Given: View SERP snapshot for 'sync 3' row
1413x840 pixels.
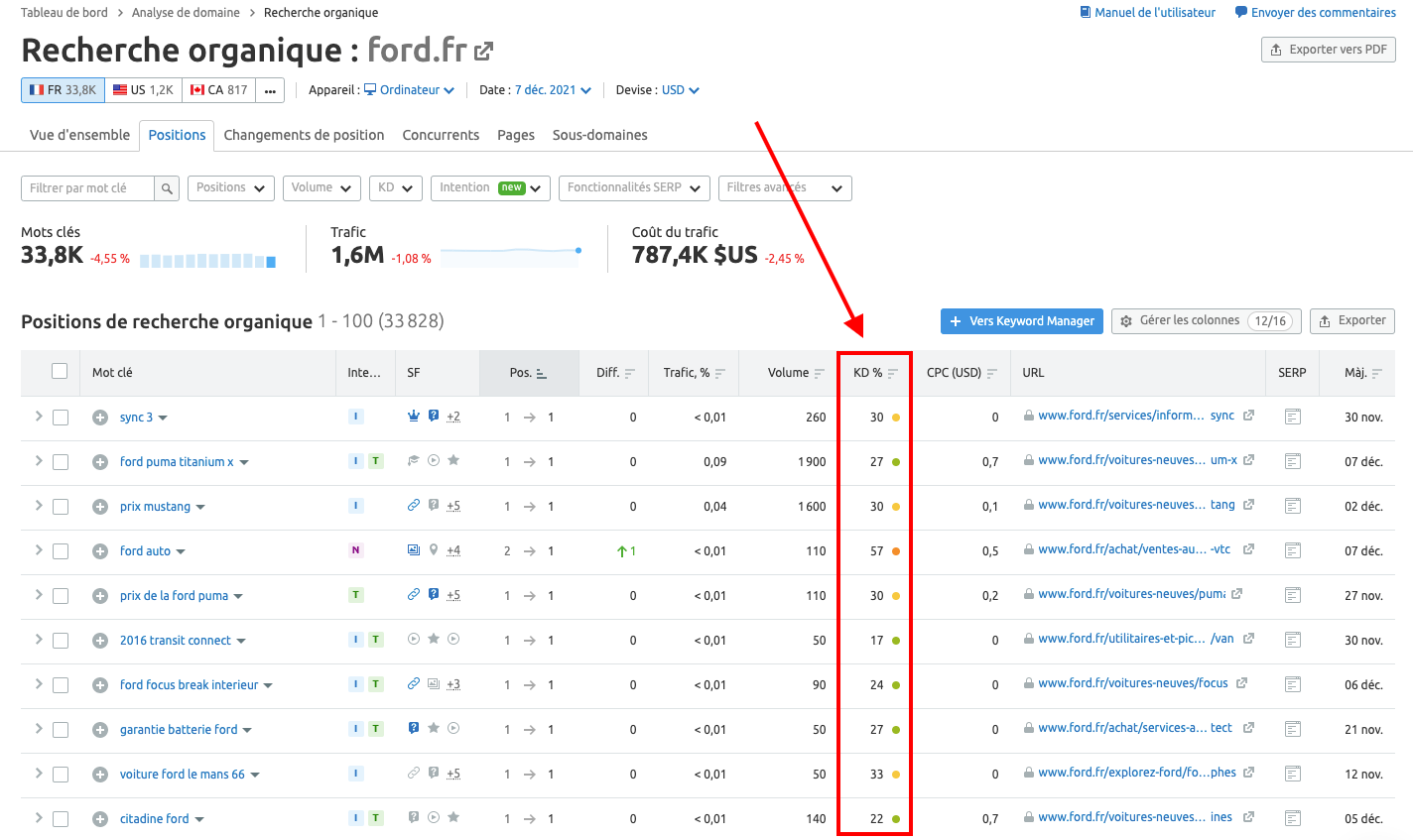Looking at the screenshot, I should (x=1292, y=417).
